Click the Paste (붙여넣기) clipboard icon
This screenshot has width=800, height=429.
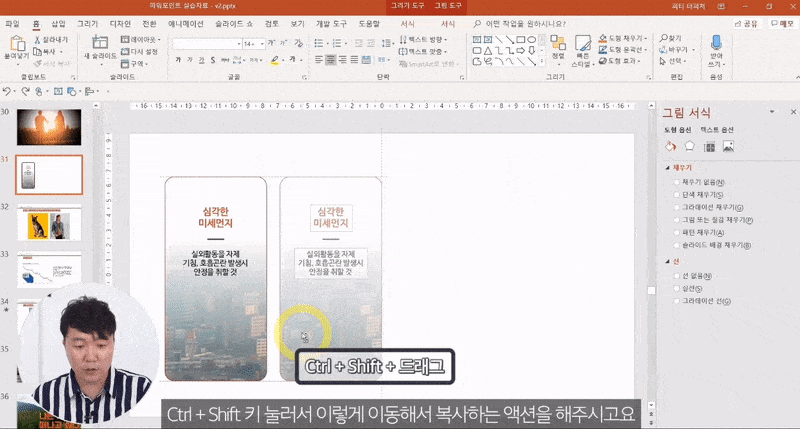pyautogui.click(x=17, y=43)
